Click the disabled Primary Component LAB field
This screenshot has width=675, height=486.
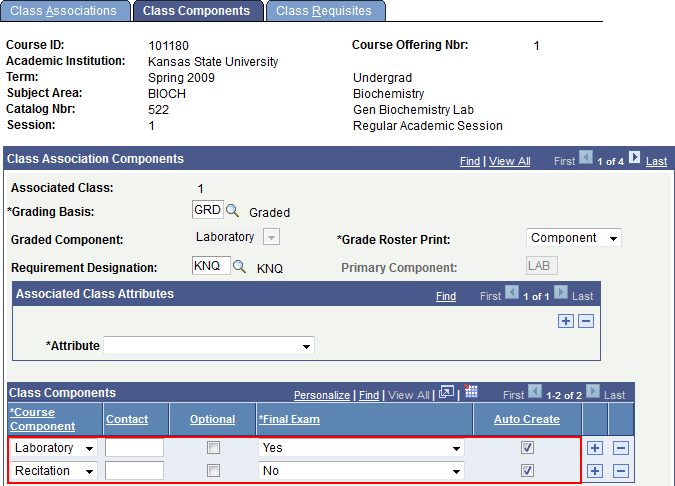click(x=542, y=266)
